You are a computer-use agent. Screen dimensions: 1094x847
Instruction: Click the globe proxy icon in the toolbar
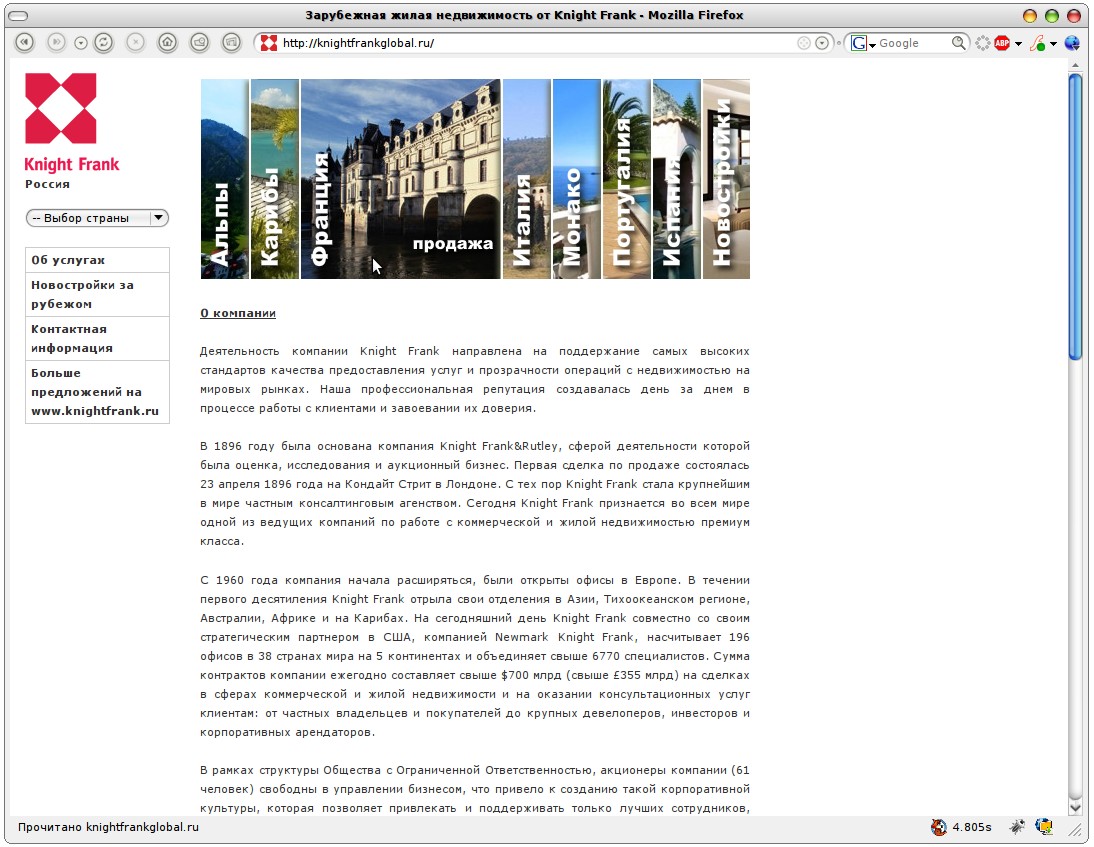tap(1071, 42)
